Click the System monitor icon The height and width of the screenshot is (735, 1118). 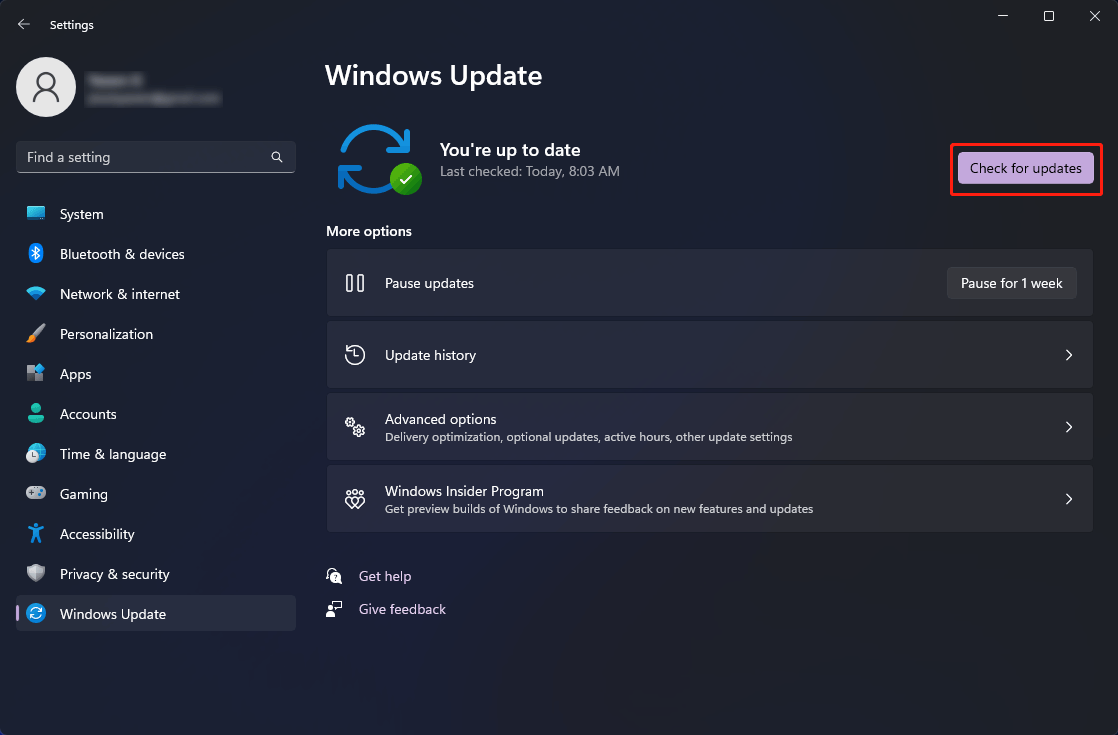point(36,213)
